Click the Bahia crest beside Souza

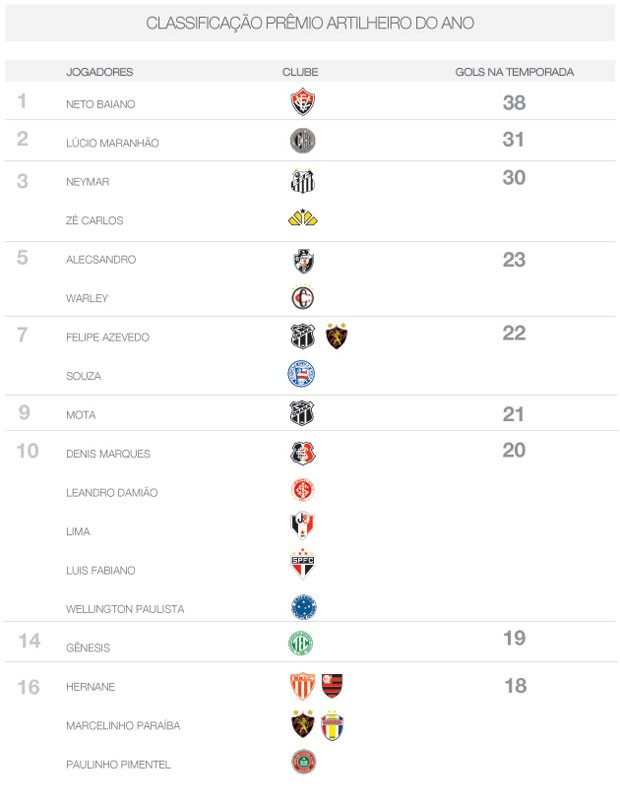click(x=301, y=374)
